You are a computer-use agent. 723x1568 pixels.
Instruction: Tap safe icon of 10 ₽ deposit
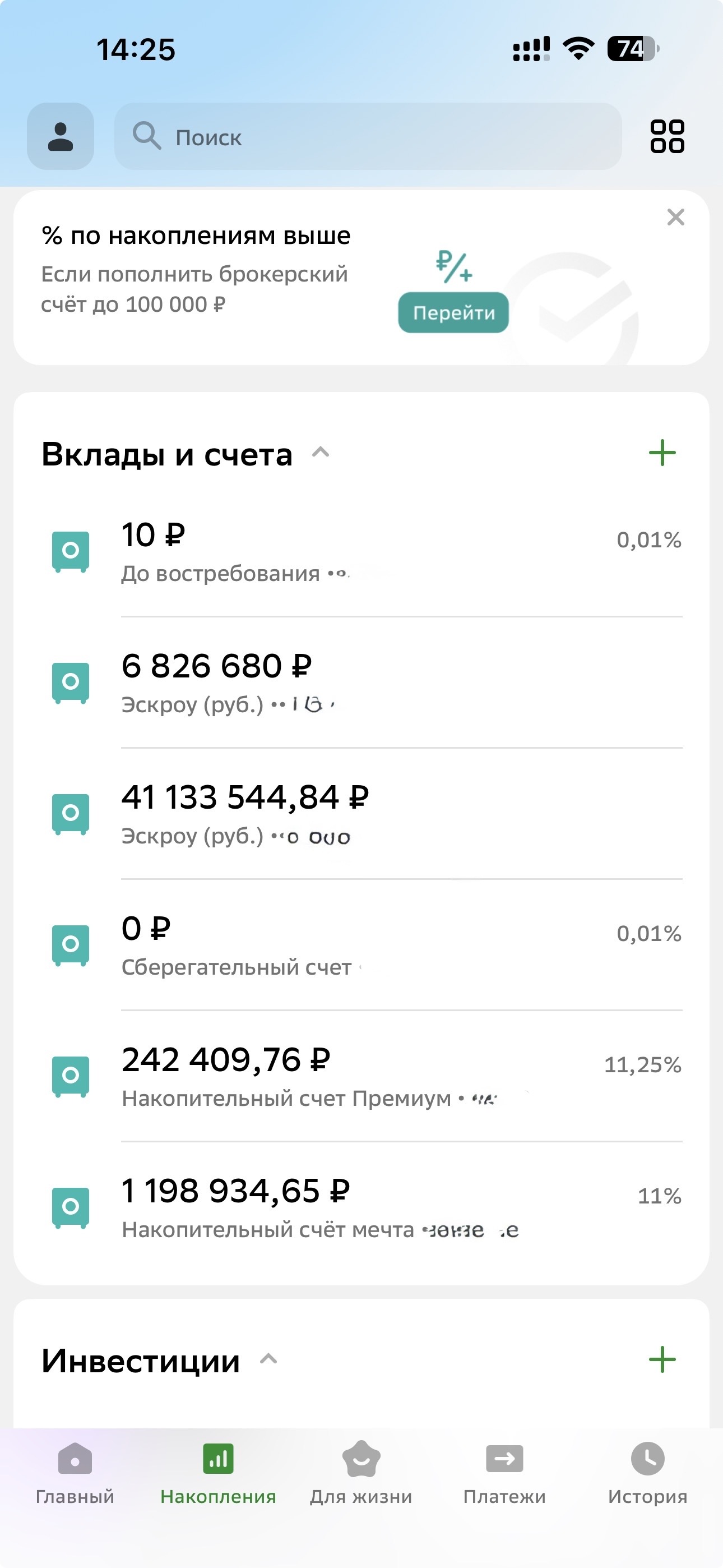tap(71, 551)
